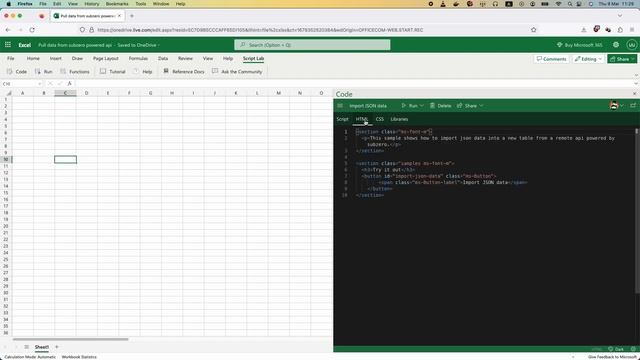The image size is (640, 360).
Task: Open Firefox downloads icon
Action: tap(584, 30)
